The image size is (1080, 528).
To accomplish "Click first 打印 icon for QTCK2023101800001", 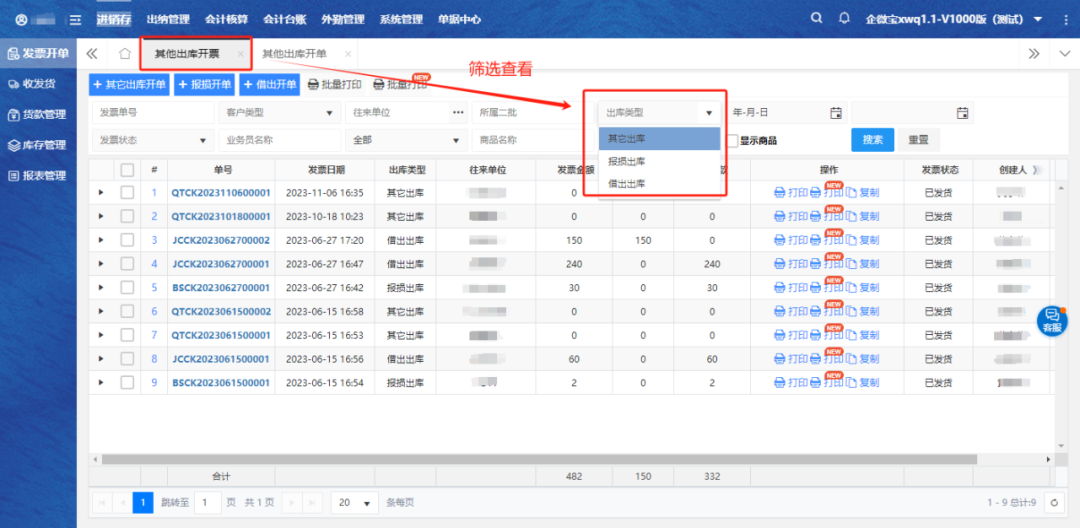I will pos(780,216).
